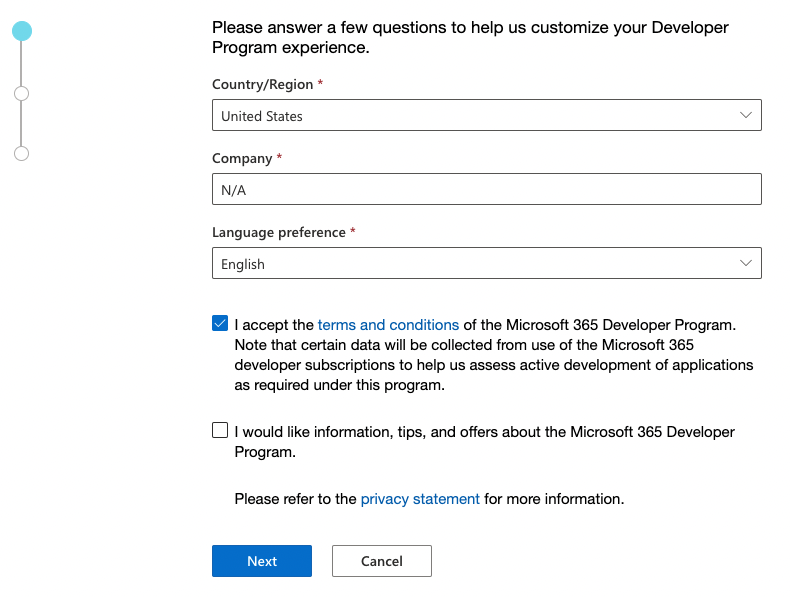Open the terms and conditions link

tap(388, 325)
